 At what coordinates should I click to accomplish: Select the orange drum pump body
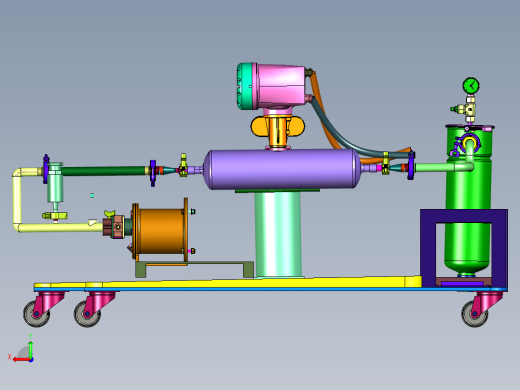point(160,231)
